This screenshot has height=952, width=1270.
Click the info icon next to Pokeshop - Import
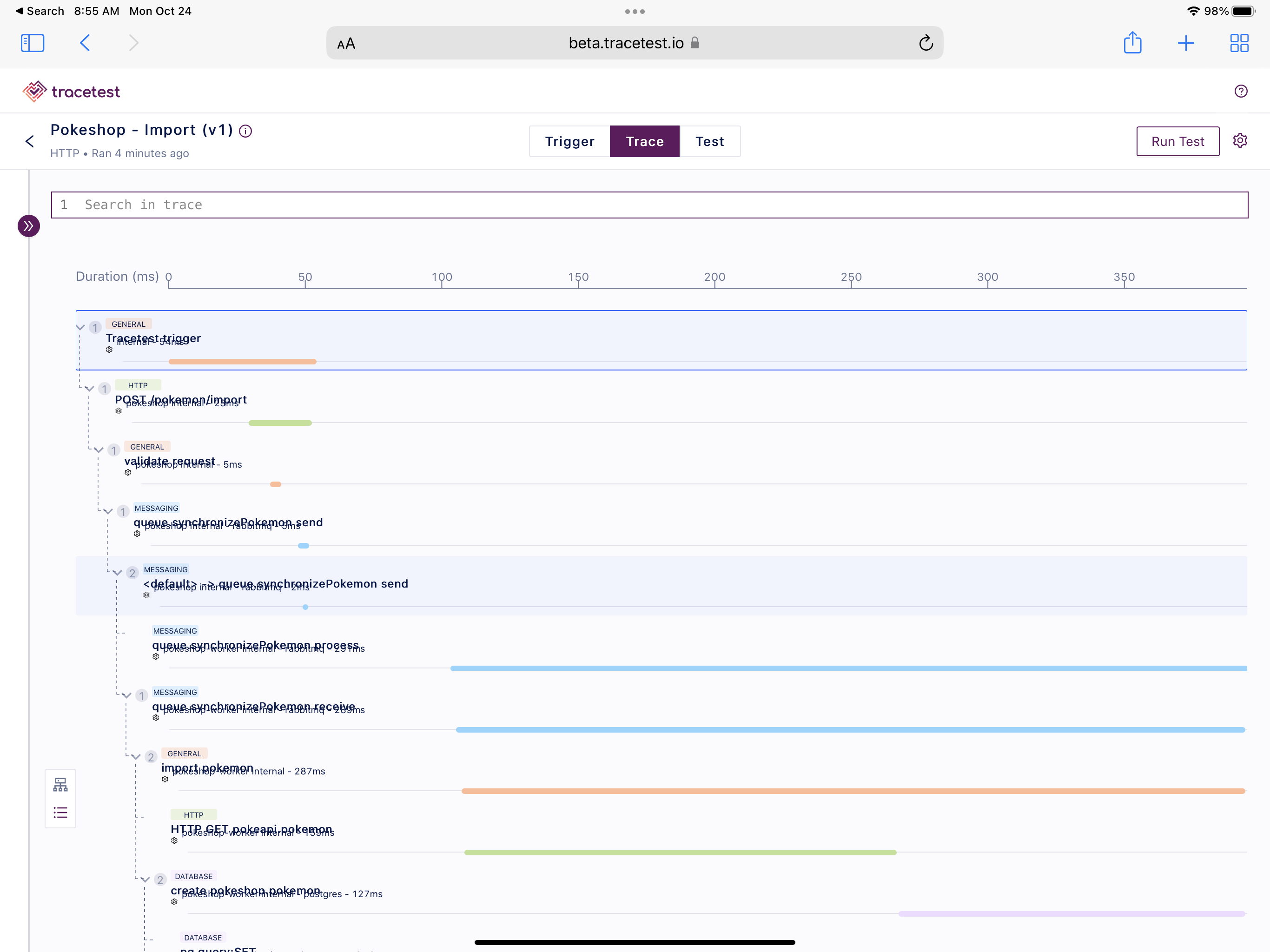[246, 131]
